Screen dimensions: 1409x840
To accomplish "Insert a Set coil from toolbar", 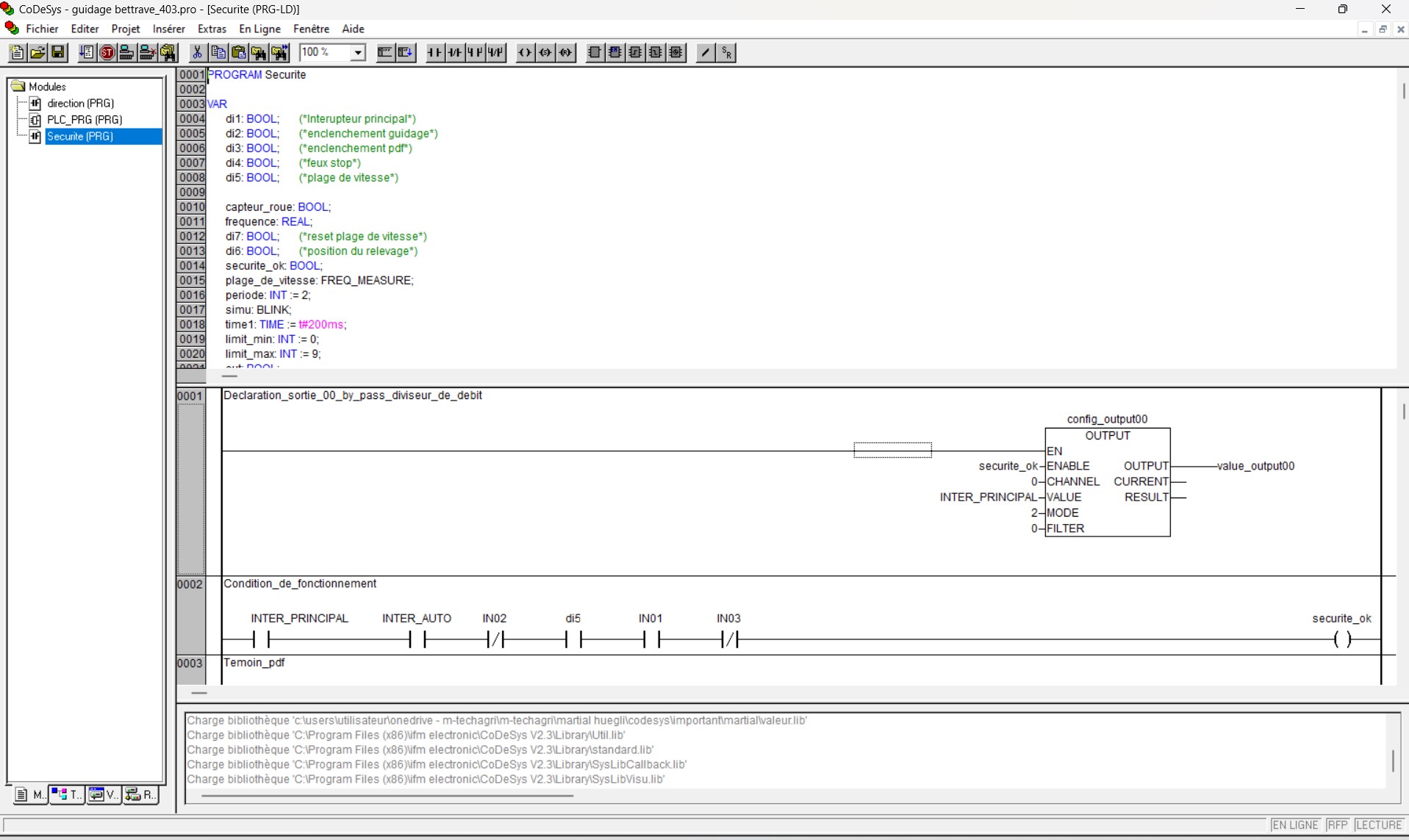I will click(545, 52).
